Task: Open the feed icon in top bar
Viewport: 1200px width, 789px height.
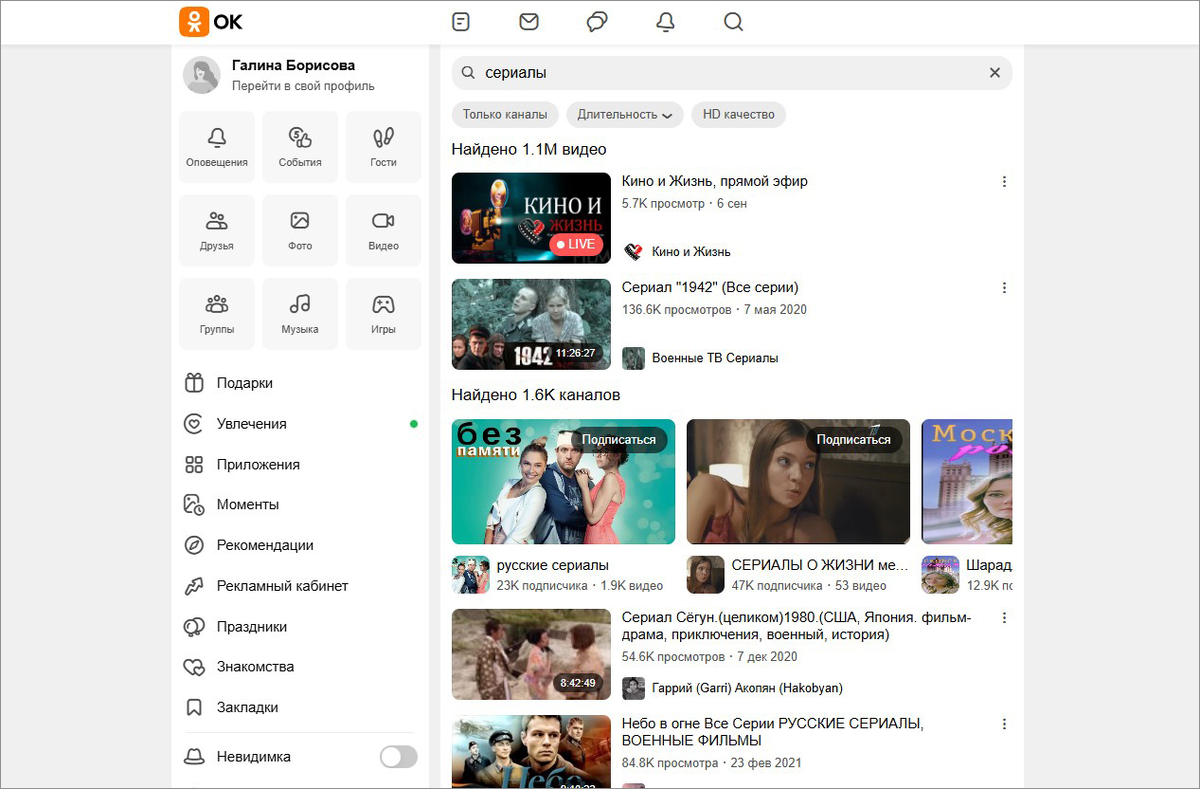Action: click(x=461, y=21)
